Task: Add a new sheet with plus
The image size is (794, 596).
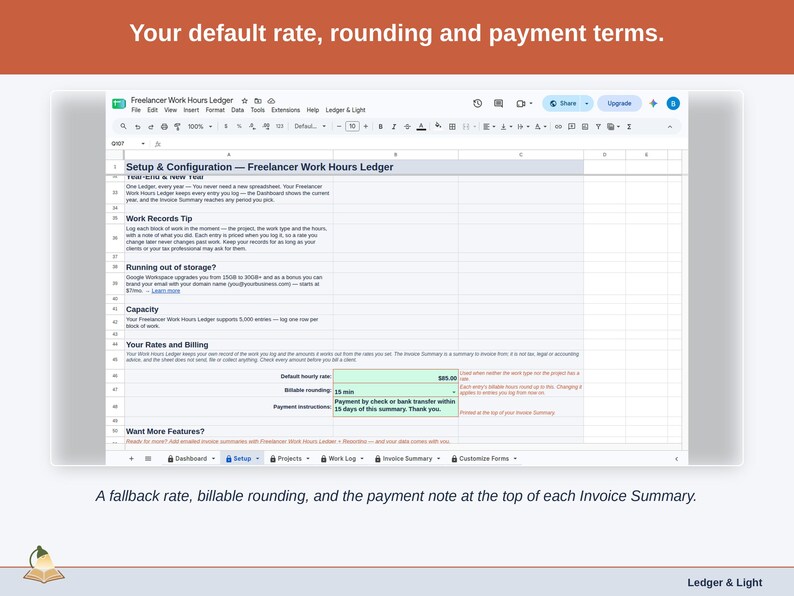Action: (x=131, y=458)
